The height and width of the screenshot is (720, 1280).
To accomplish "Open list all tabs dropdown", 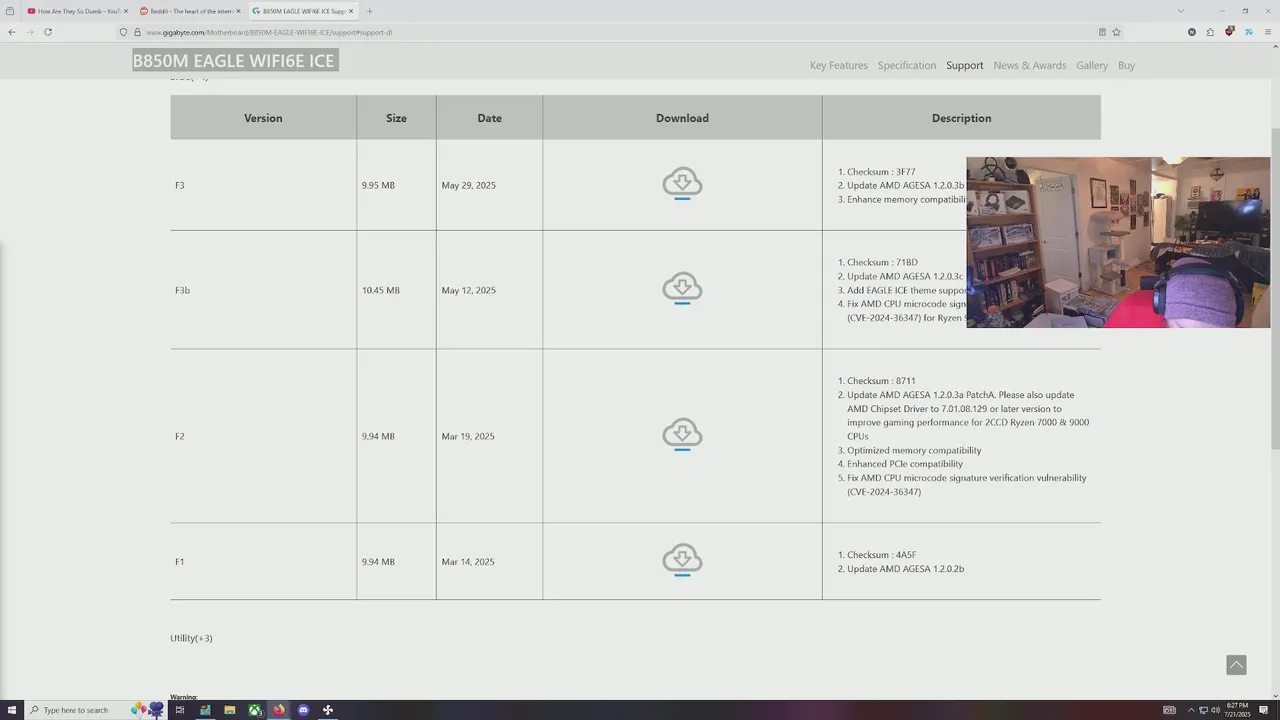I will pyautogui.click(x=1180, y=11).
